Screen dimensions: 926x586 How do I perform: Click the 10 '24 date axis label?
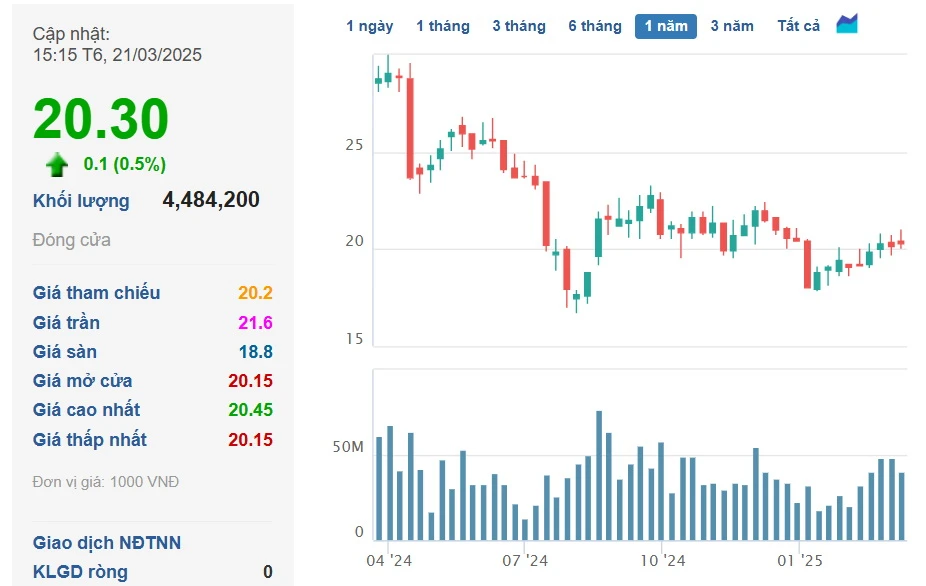[662, 561]
